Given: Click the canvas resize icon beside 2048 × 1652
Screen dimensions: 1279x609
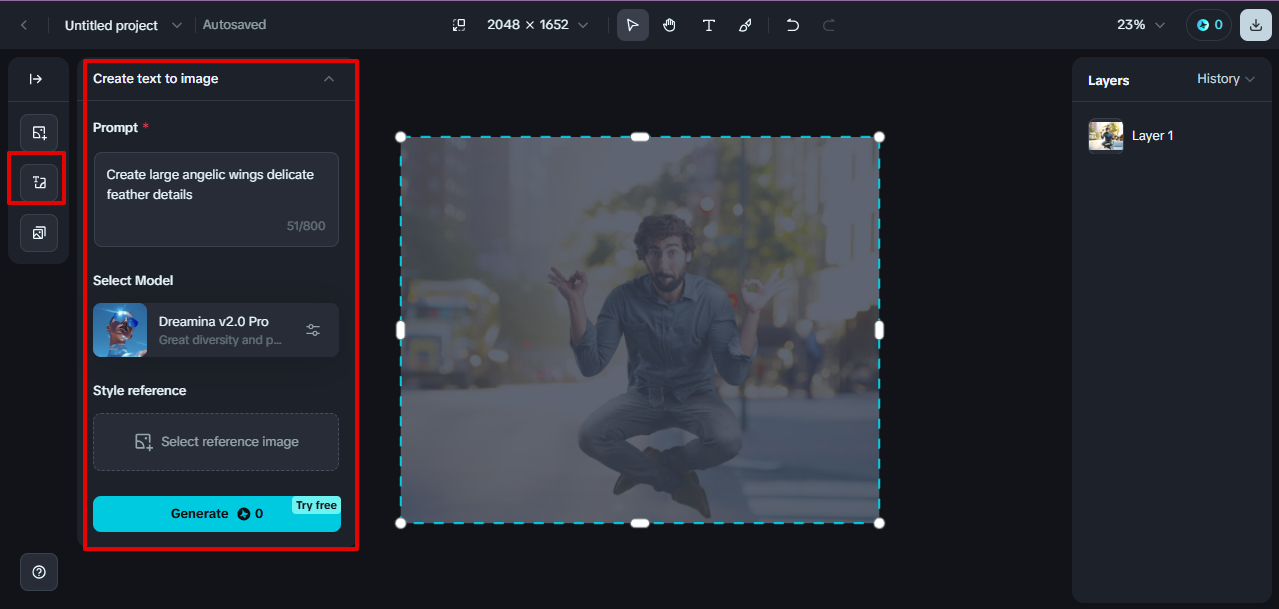Looking at the screenshot, I should (x=459, y=25).
